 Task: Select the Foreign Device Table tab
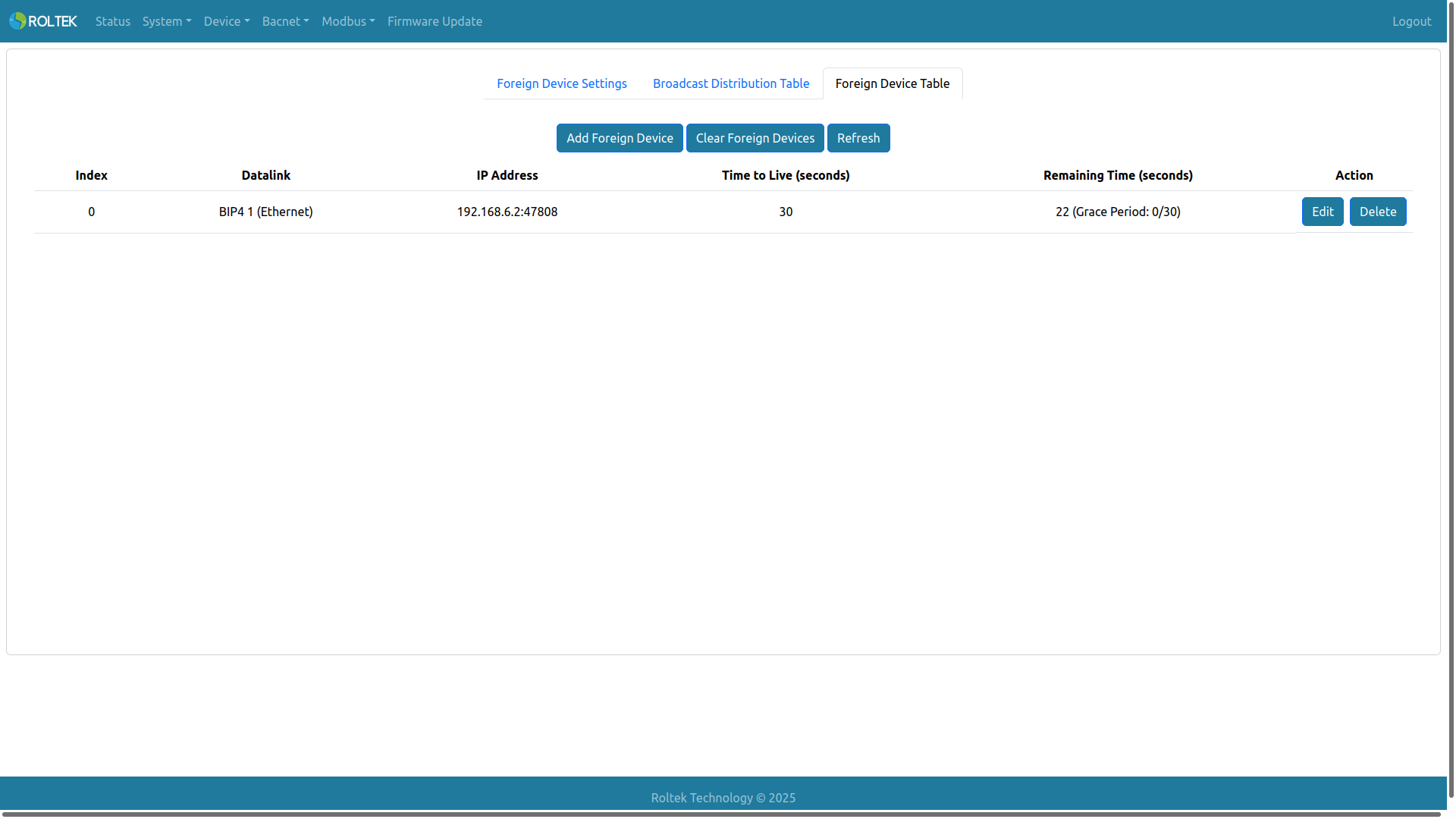coord(893,83)
